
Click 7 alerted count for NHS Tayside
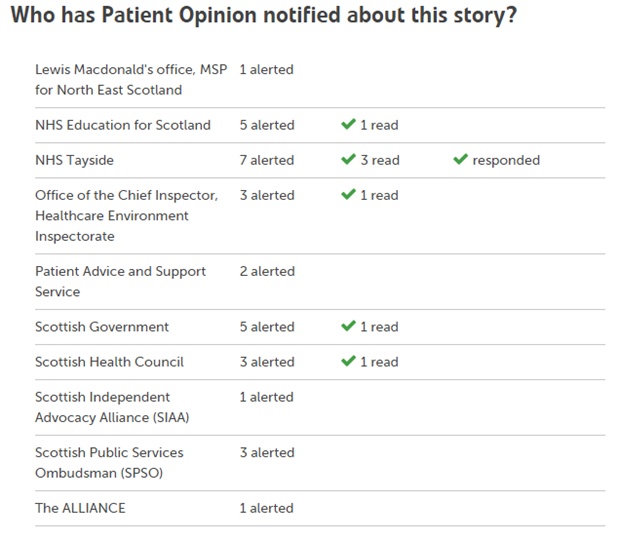tap(267, 160)
